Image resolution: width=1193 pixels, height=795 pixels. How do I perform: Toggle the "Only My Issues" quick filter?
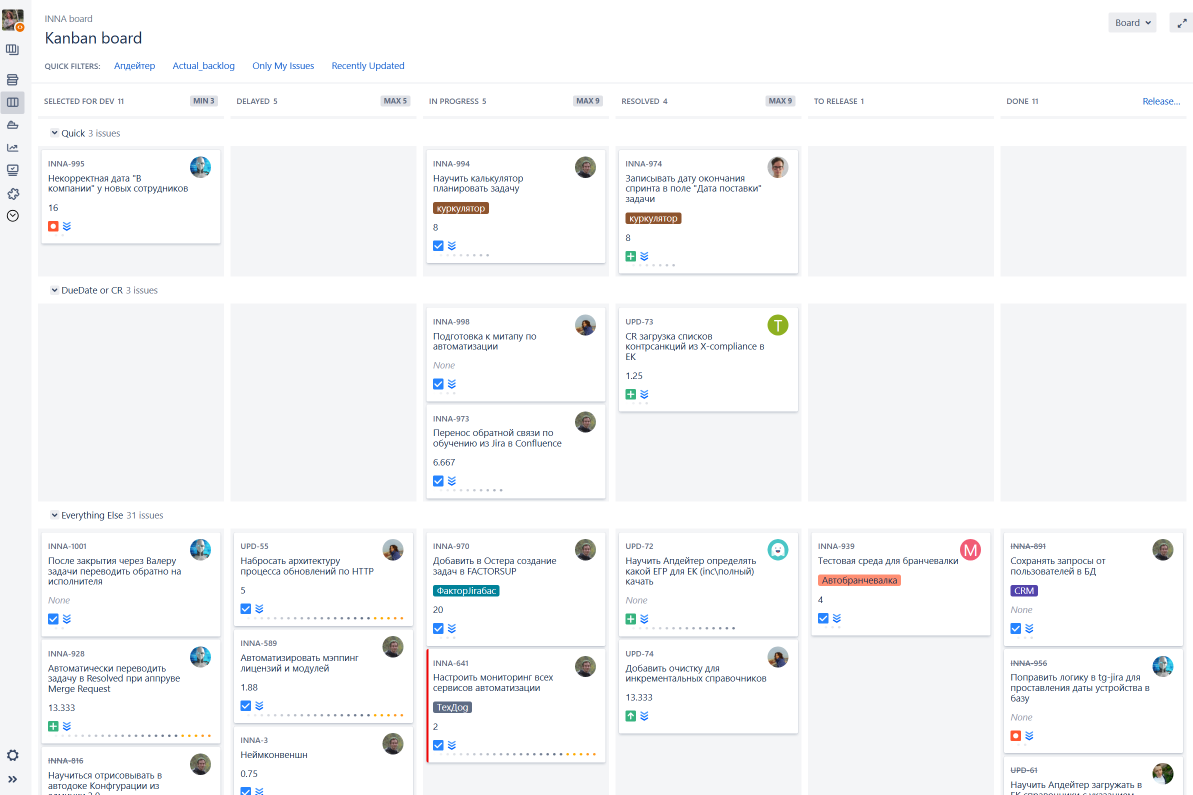pos(283,65)
